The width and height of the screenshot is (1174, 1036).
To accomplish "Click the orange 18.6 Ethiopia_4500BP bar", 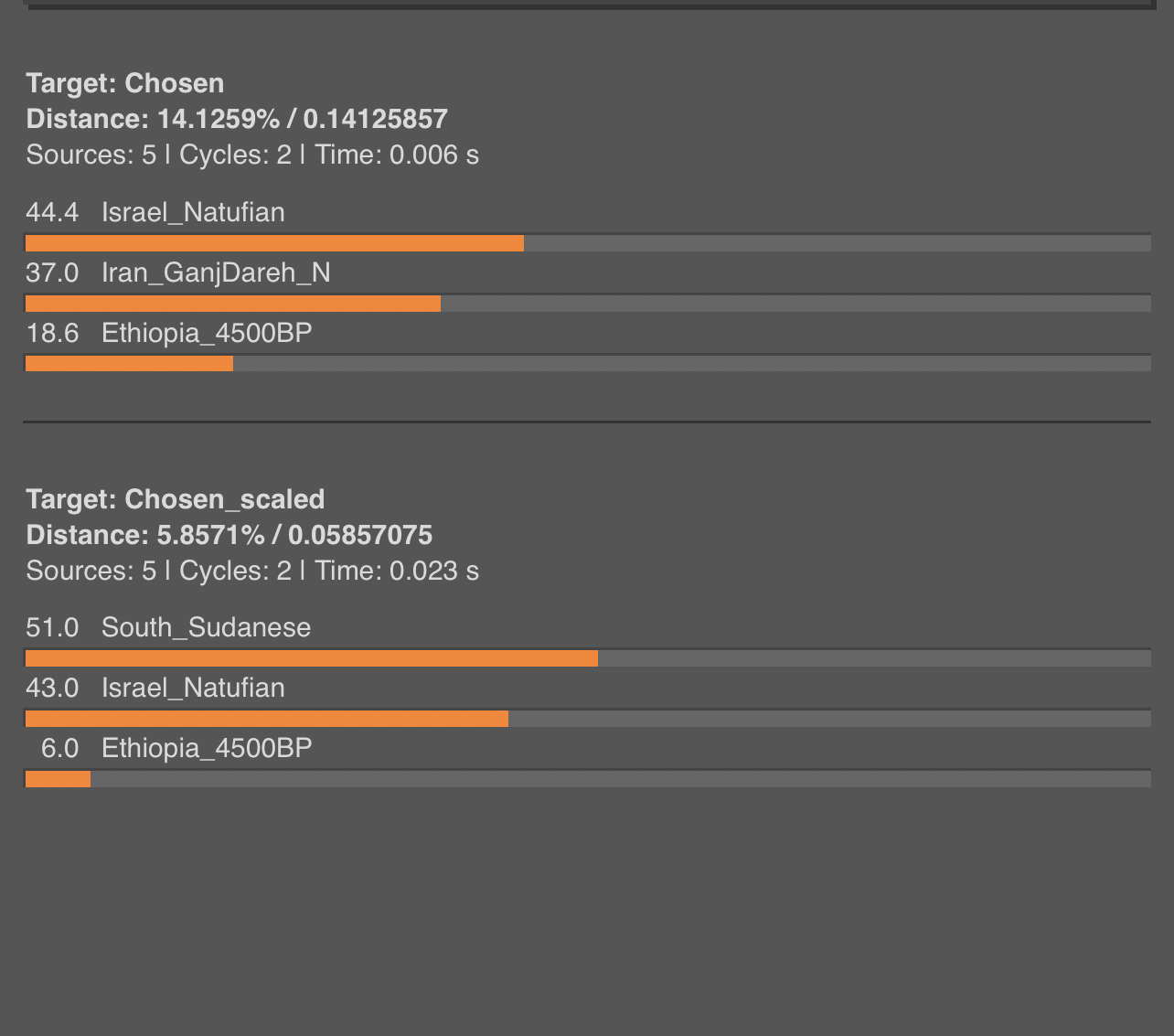I will pos(129,364).
